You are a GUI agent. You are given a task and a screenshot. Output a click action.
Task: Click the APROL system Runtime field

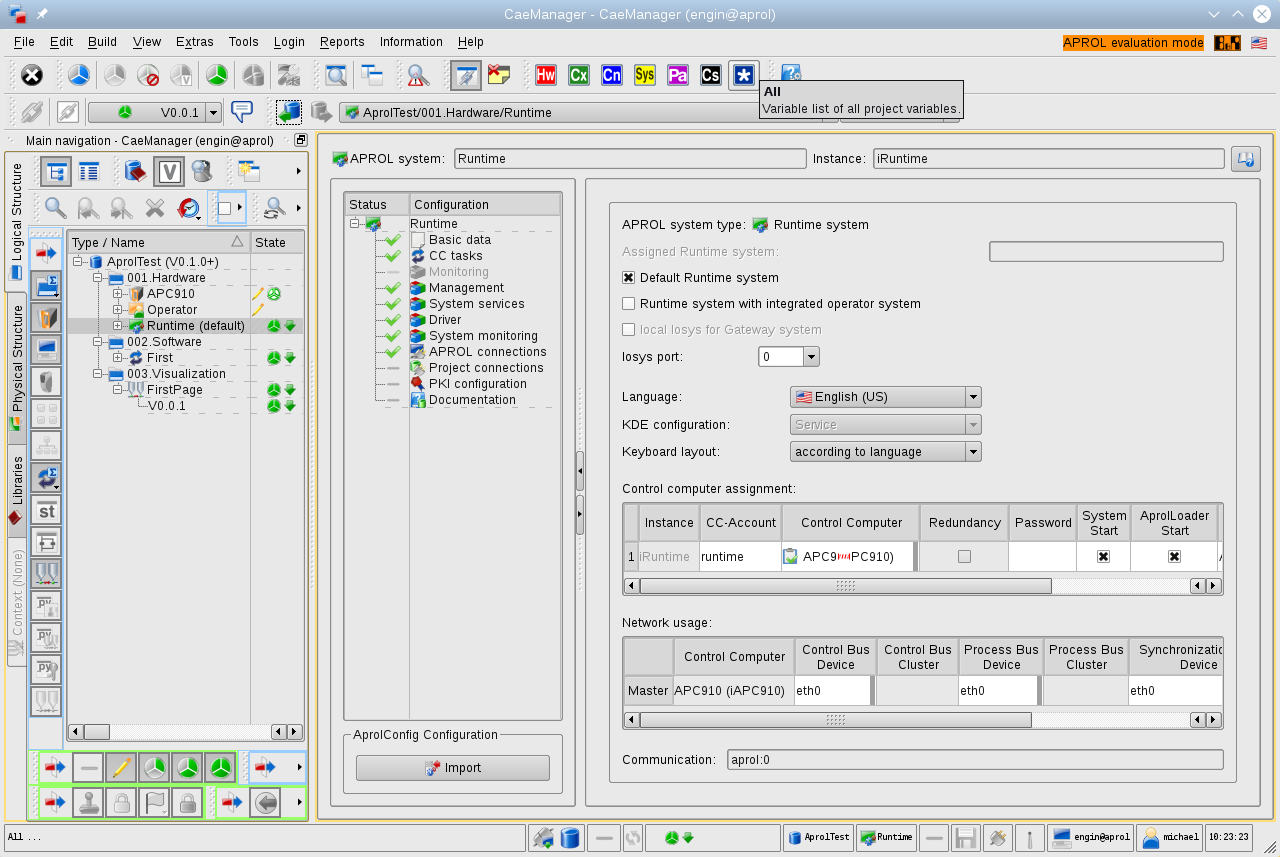click(x=630, y=158)
